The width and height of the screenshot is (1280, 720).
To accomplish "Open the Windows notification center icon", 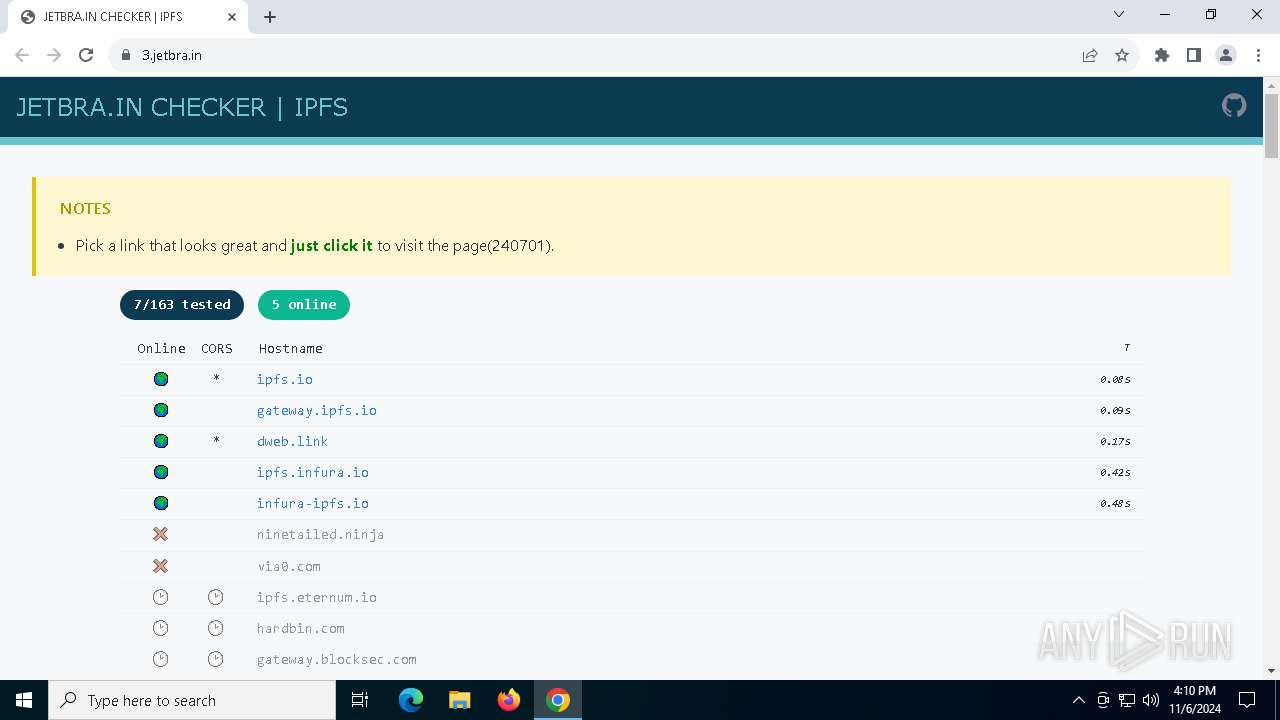I will point(1247,700).
